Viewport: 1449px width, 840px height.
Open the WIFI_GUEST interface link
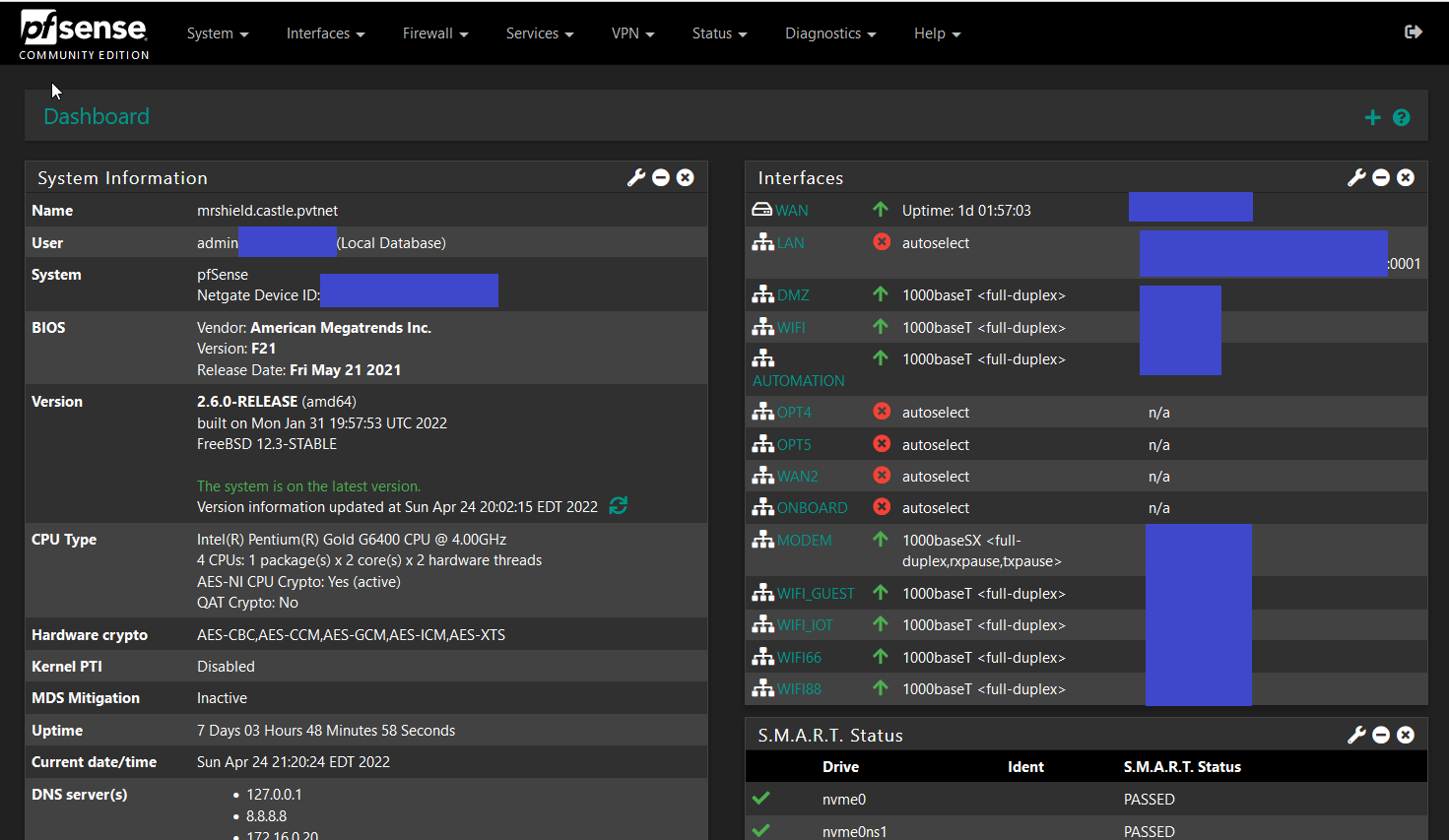(816, 594)
